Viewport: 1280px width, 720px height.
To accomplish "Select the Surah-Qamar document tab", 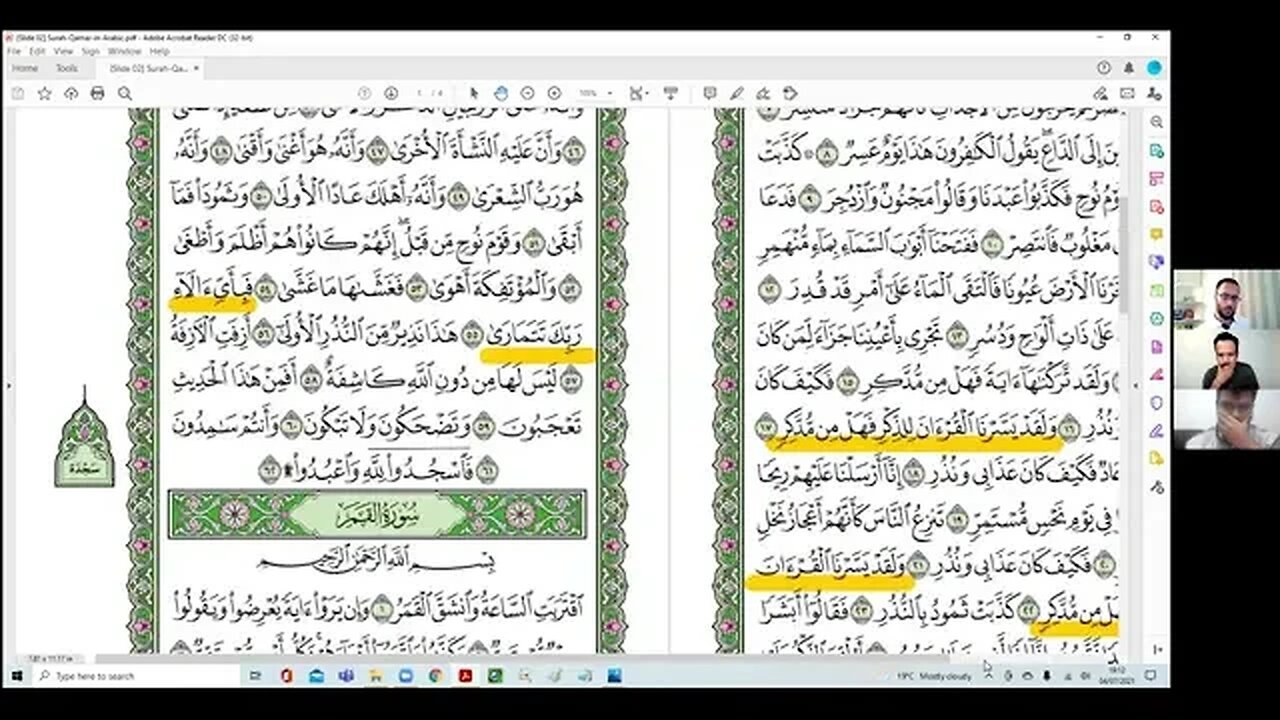I will pyautogui.click(x=149, y=68).
